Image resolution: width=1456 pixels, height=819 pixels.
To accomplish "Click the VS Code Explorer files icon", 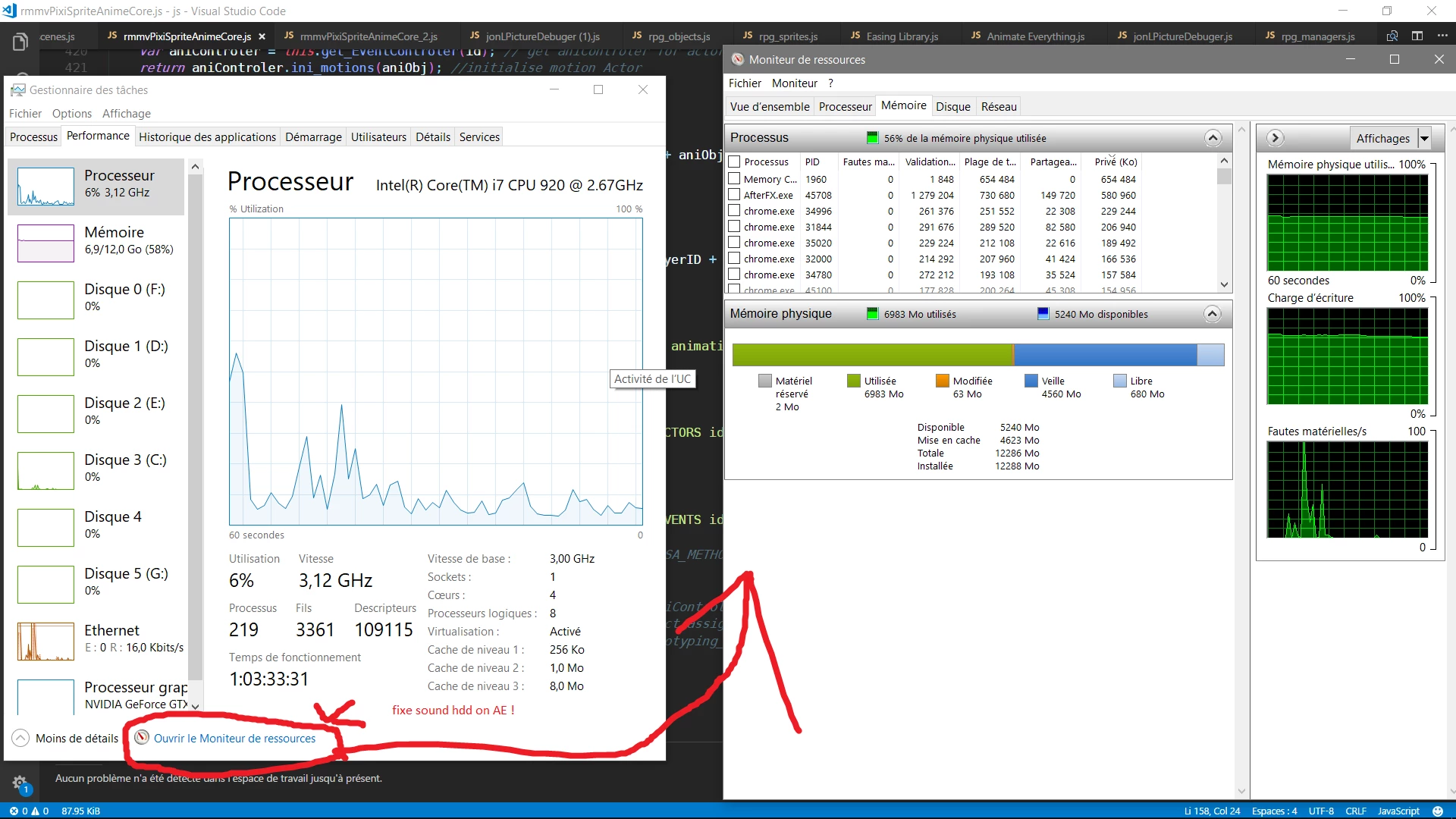I will [20, 42].
